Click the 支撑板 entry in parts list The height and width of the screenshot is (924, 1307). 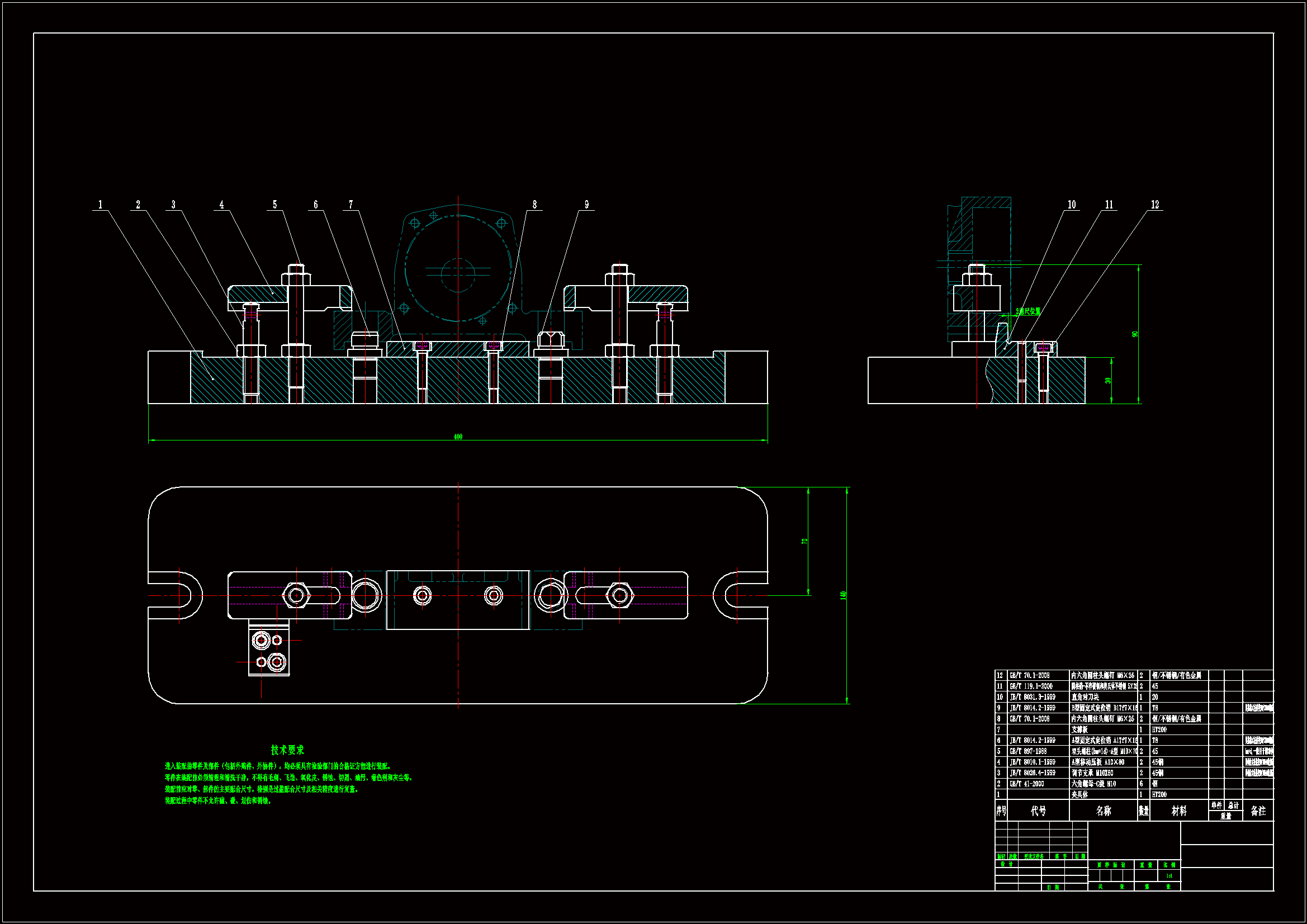1080,729
